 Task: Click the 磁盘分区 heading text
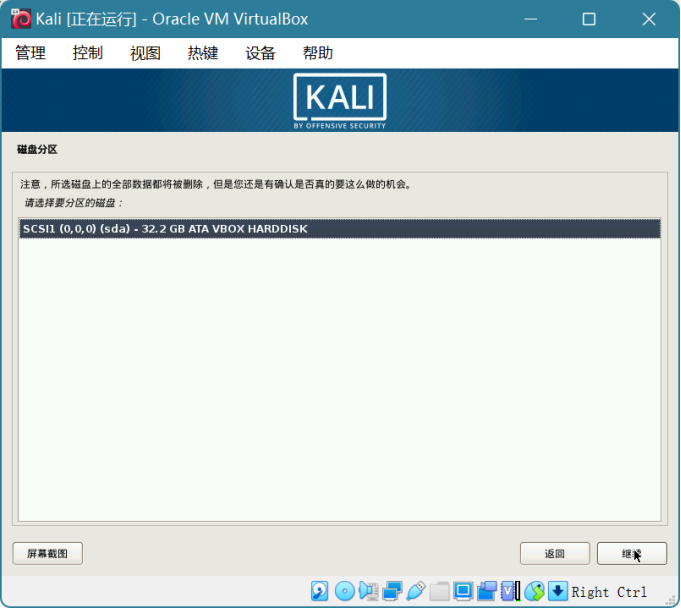coord(37,149)
